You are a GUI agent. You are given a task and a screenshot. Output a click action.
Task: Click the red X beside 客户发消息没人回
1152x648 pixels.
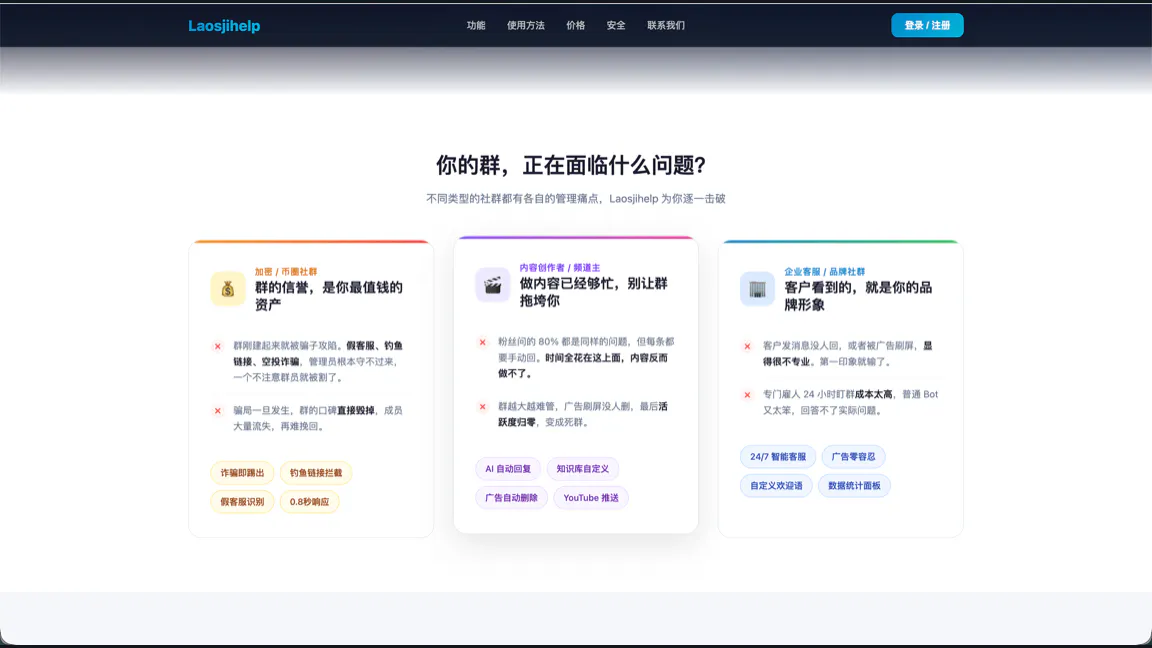coord(747,346)
